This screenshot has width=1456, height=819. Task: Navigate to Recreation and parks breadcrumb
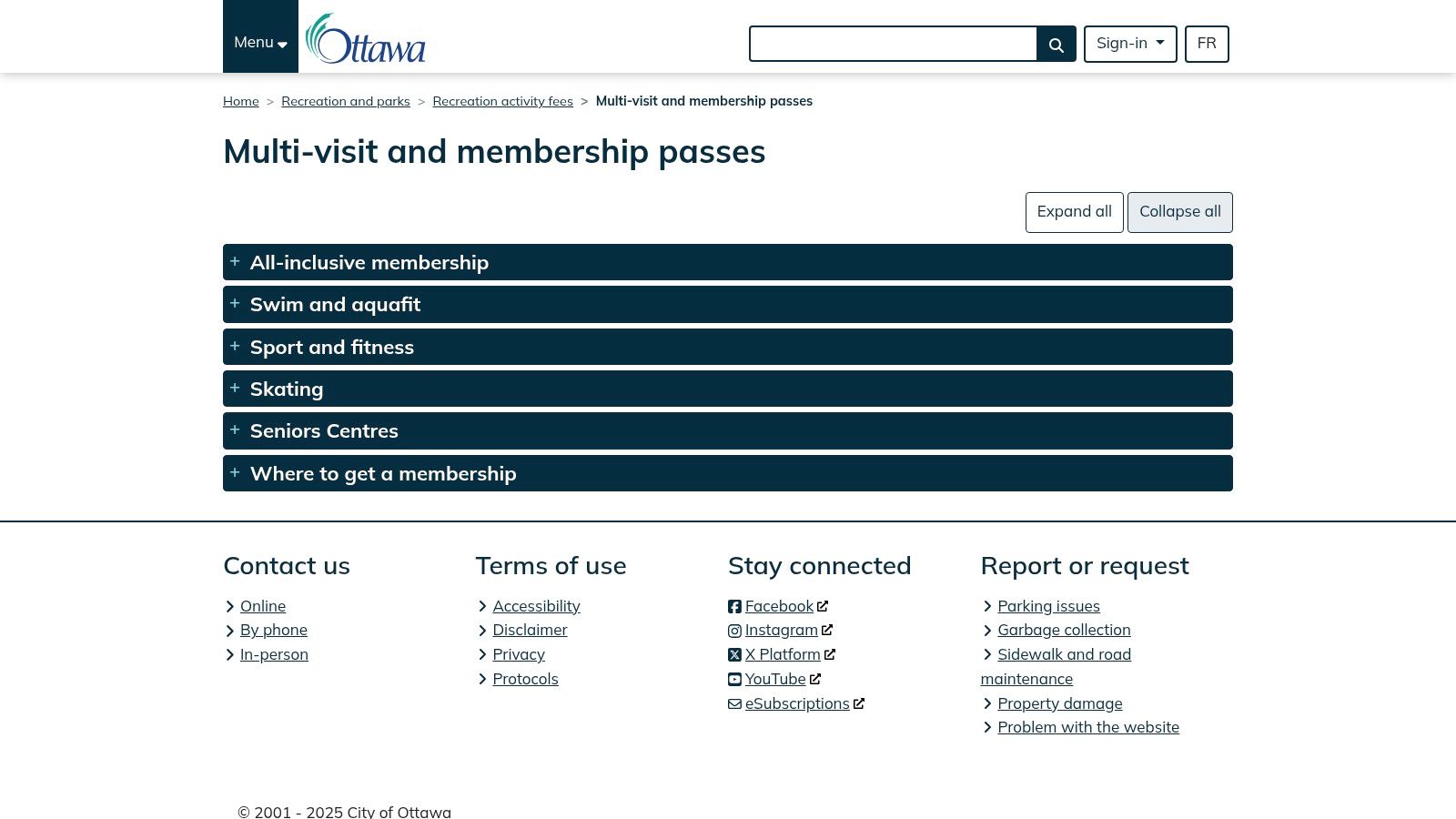pyautogui.click(x=346, y=101)
